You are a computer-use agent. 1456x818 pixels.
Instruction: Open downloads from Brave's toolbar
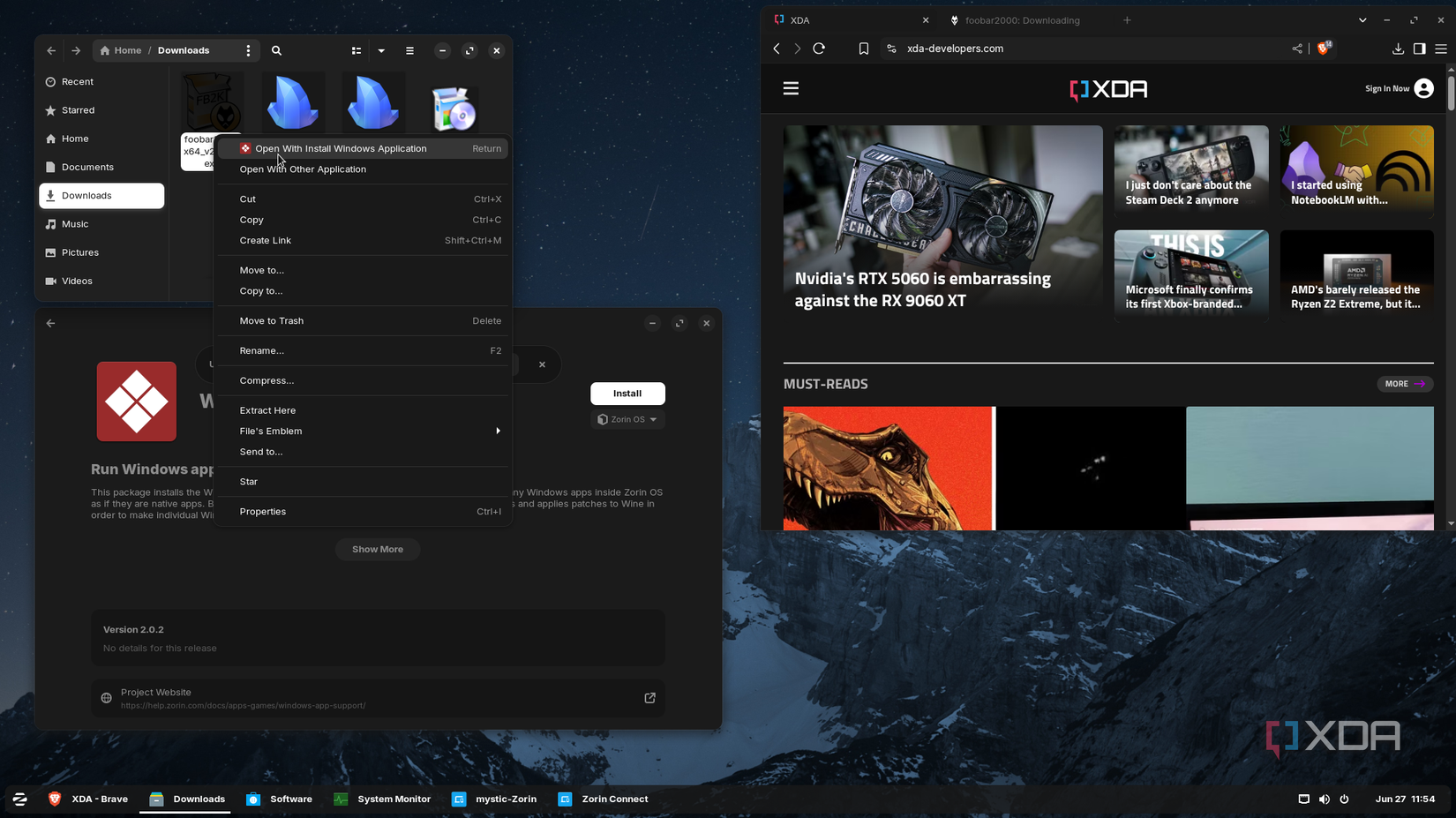pyautogui.click(x=1398, y=49)
